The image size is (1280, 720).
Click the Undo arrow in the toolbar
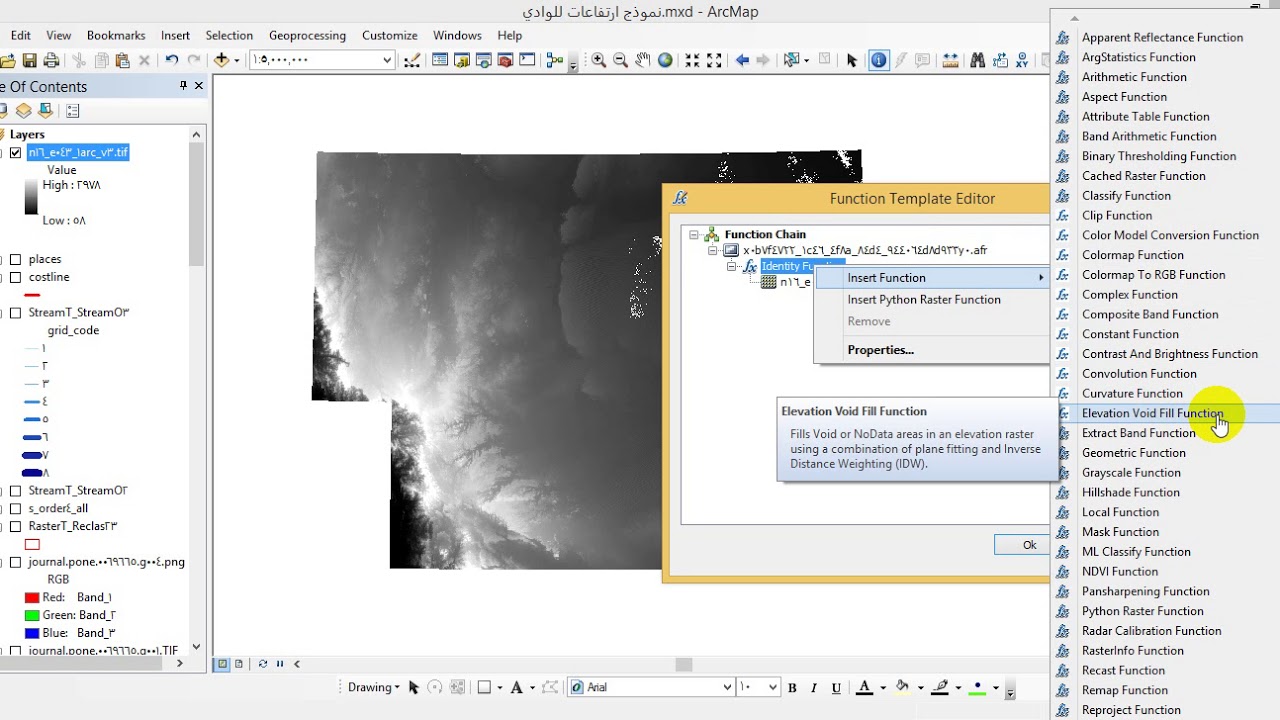(172, 60)
